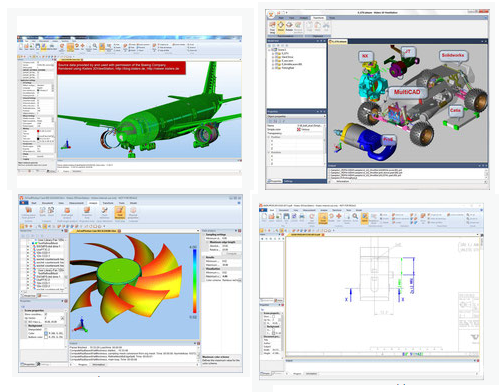Click top Color swatch in fan window background properties
Viewport: 499px width, 392px height.
[46, 333]
